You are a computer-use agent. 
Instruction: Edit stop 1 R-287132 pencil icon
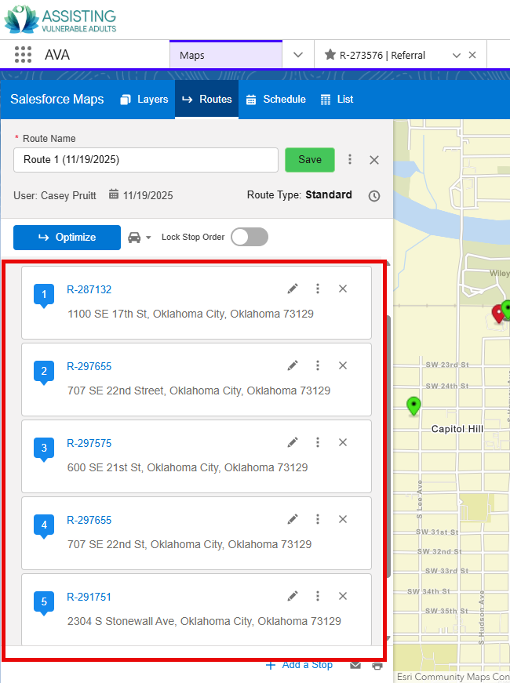point(293,289)
